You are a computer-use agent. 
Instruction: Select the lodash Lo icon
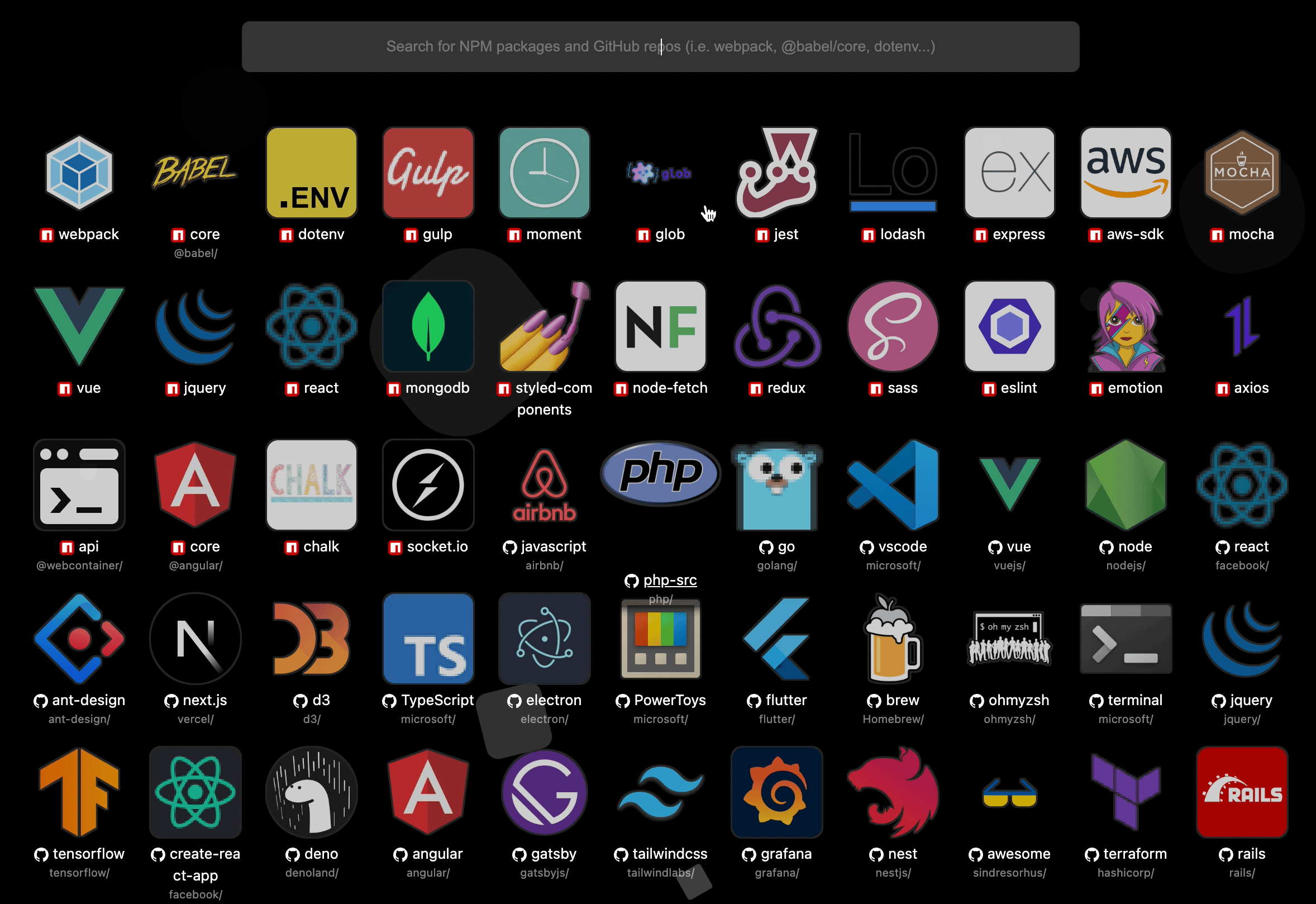click(893, 173)
